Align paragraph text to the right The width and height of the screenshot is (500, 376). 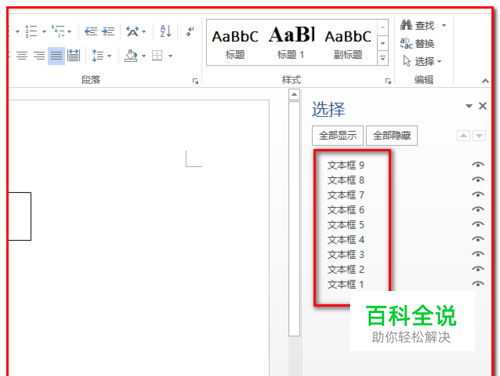39,56
